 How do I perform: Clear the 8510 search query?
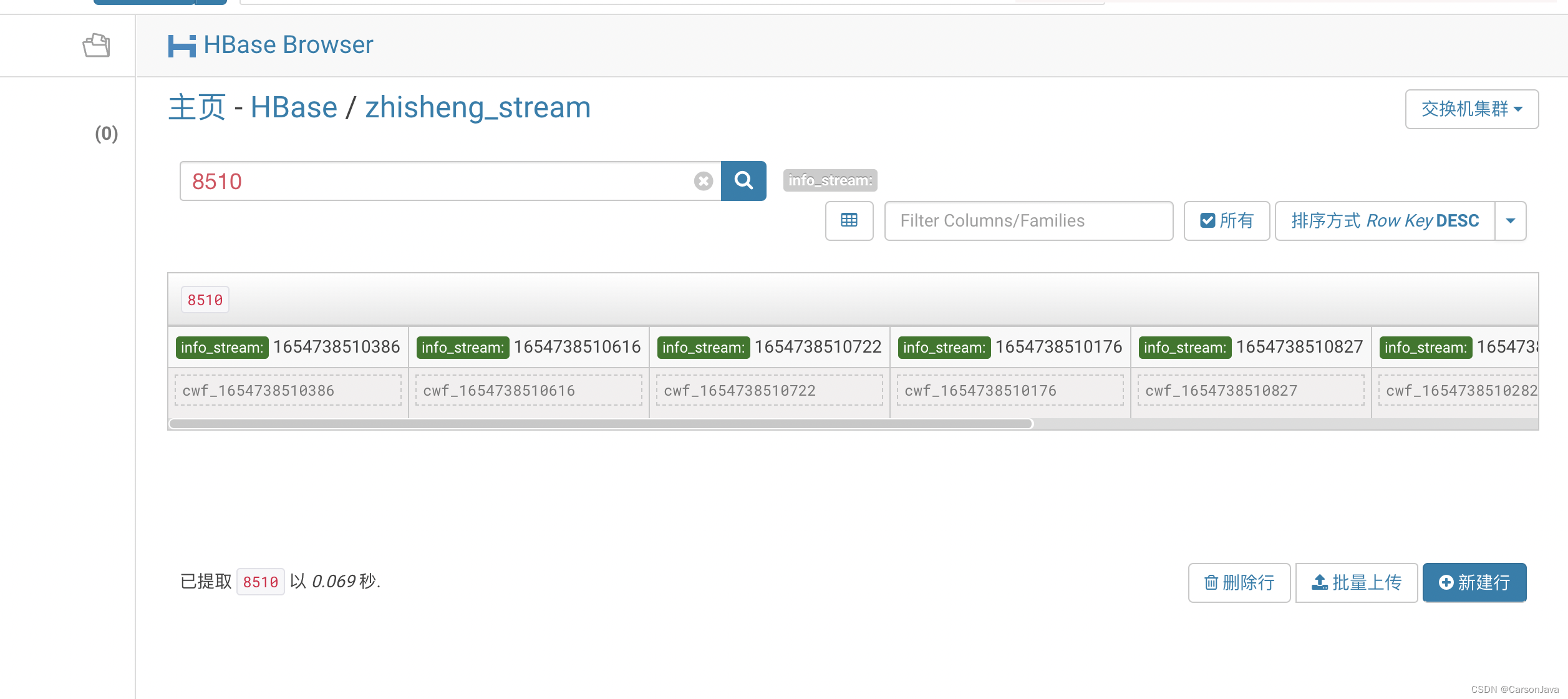(x=703, y=181)
